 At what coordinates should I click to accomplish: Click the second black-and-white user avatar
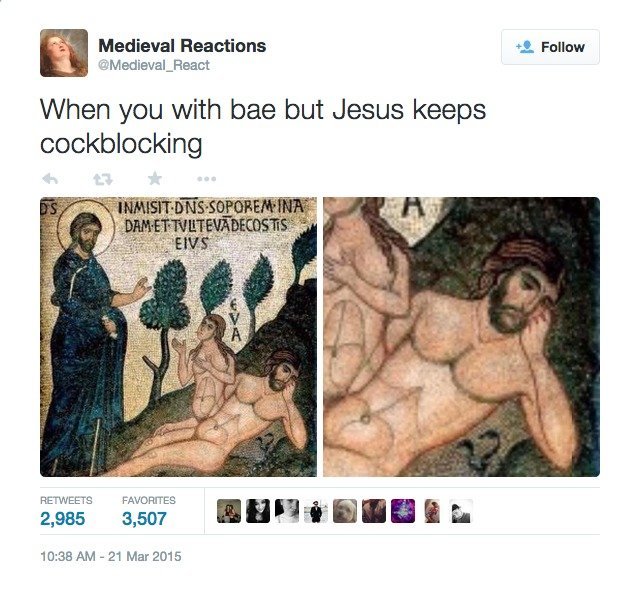(287, 511)
